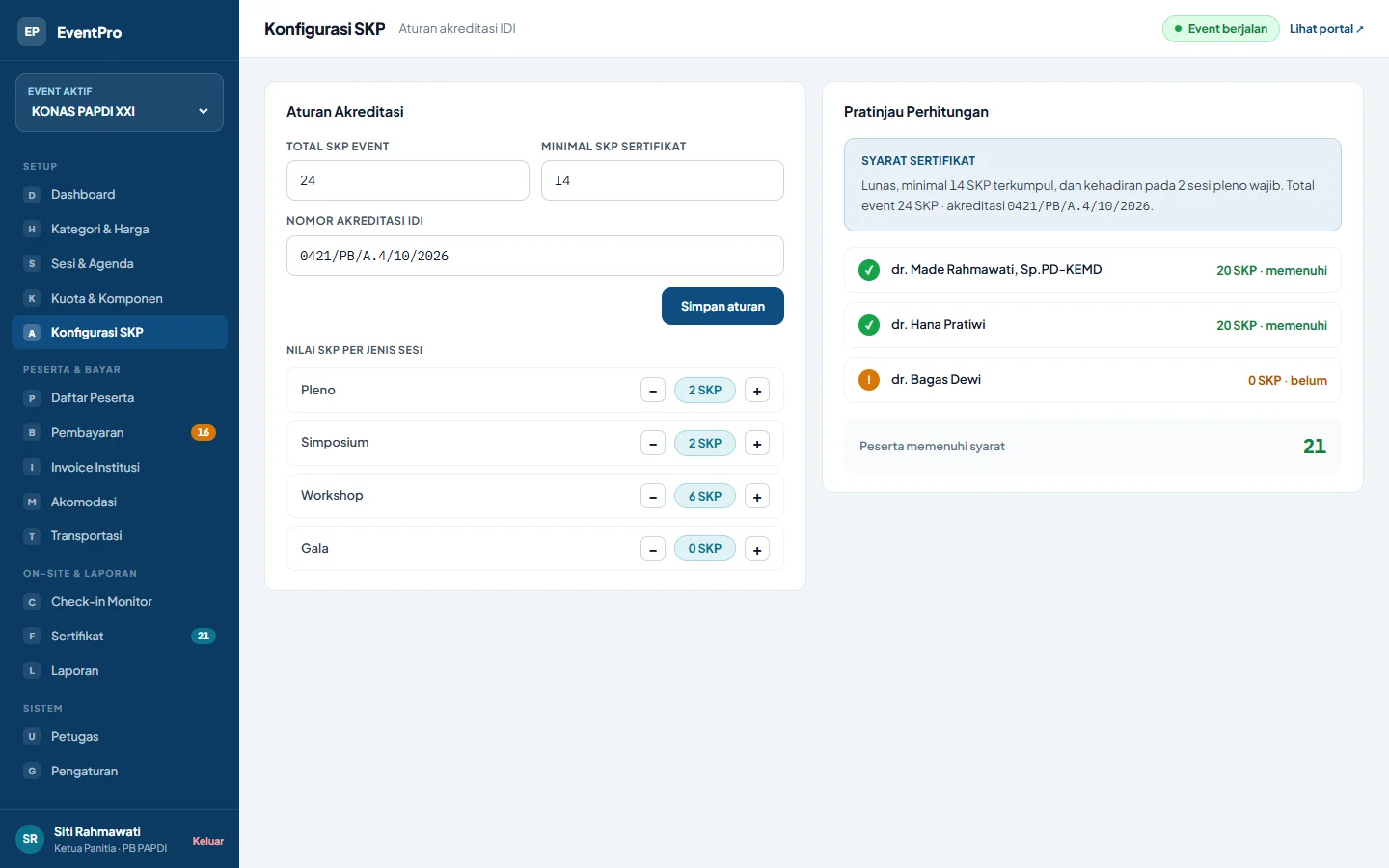Screen dimensions: 1389x868
Task: Click the SR user avatar
Action: pyautogui.click(x=30, y=839)
